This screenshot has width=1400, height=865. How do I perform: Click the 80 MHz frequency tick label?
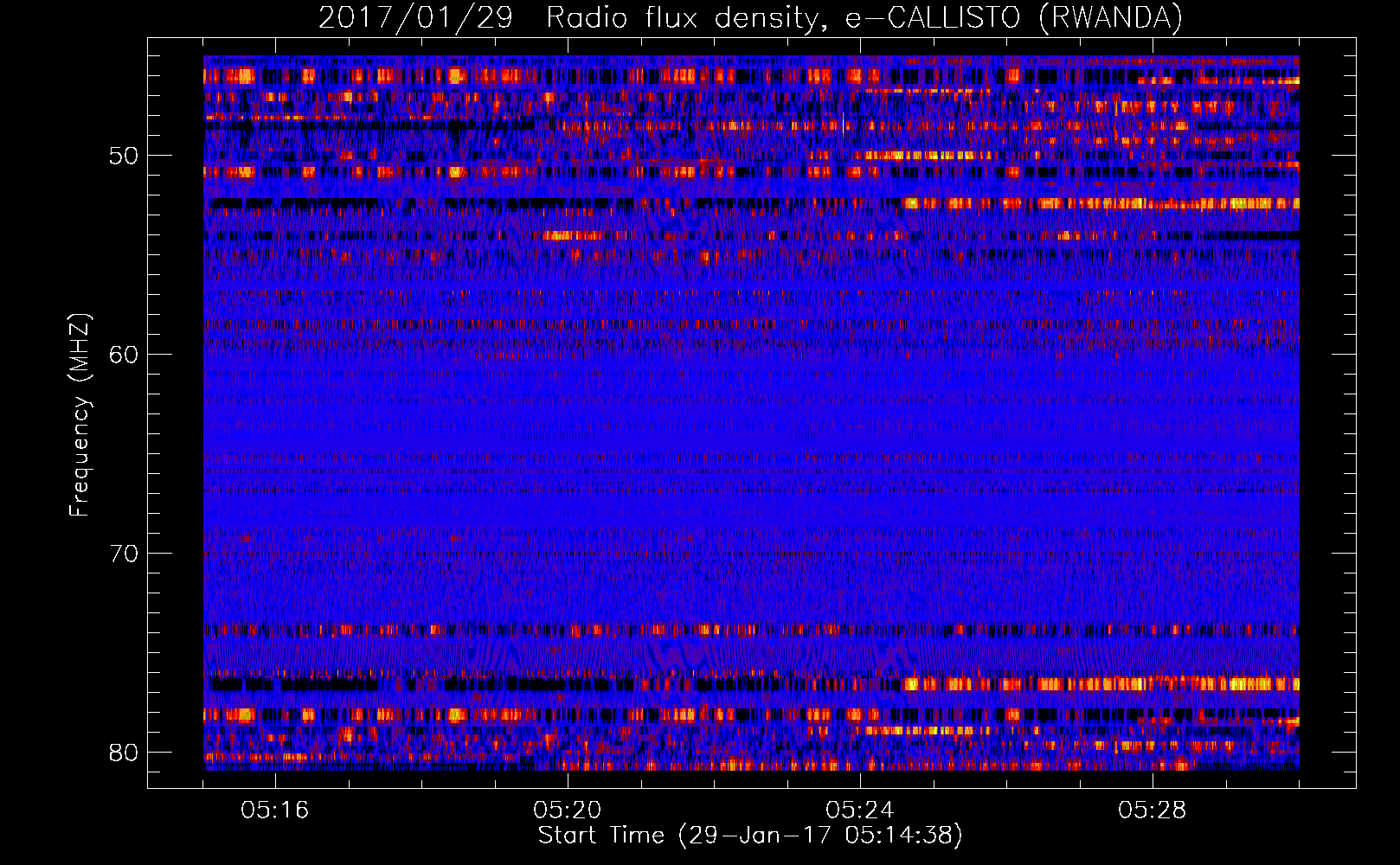[x=124, y=753]
